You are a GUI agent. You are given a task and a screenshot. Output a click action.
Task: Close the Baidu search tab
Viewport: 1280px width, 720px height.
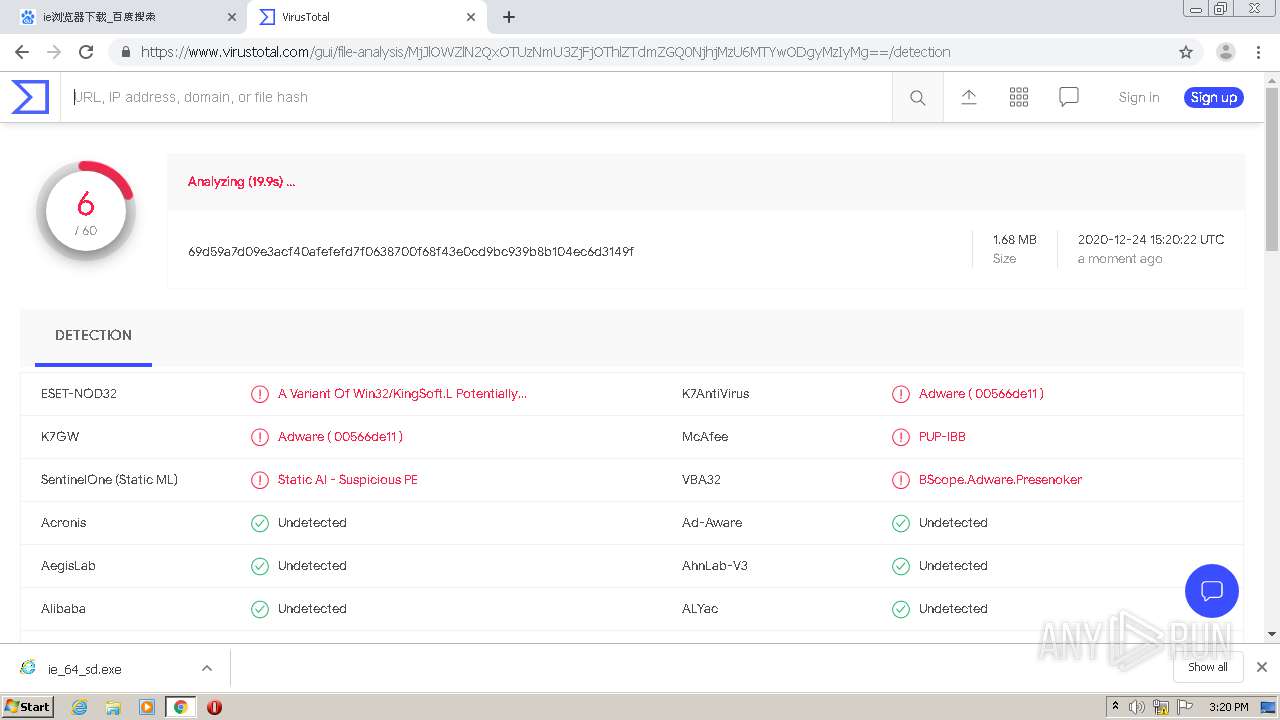(x=231, y=17)
